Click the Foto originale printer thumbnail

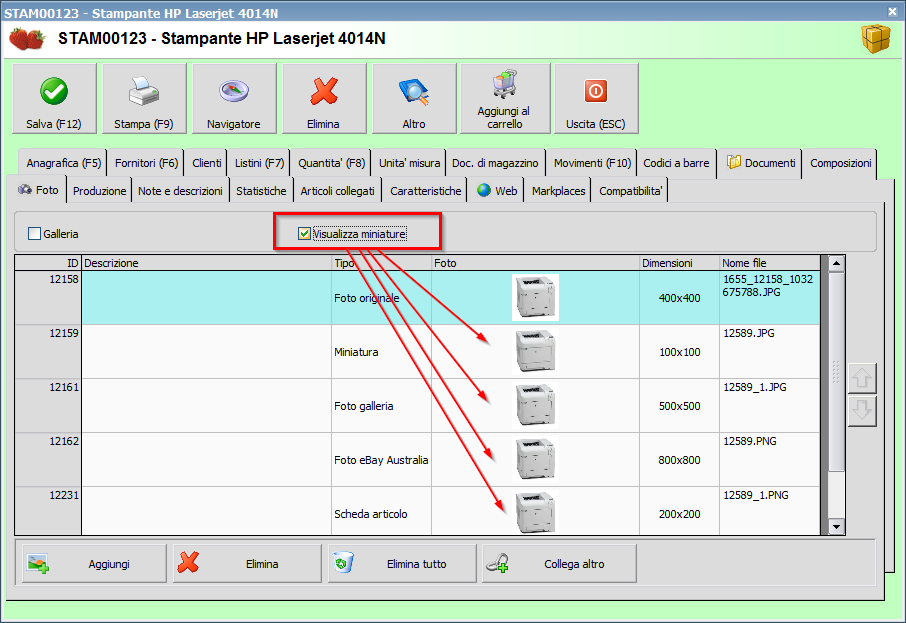click(535, 297)
